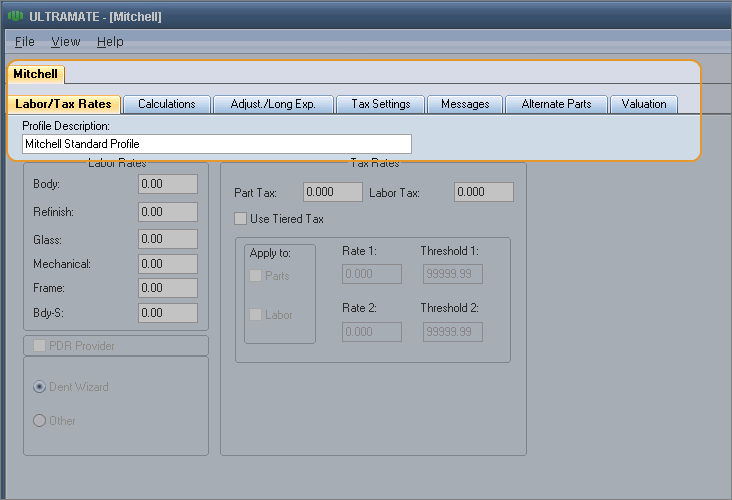Select the Valuation tab
Viewport: 732px width, 500px height.
point(644,104)
